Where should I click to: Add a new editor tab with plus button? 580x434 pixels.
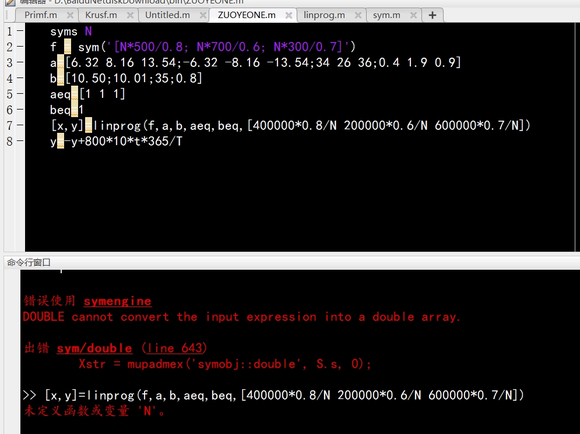click(432, 15)
